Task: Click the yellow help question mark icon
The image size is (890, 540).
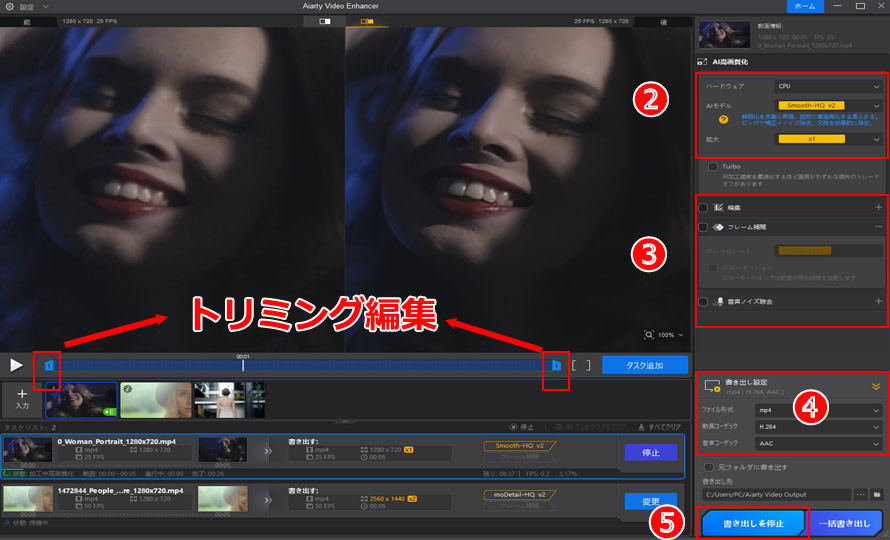Action: click(711, 119)
